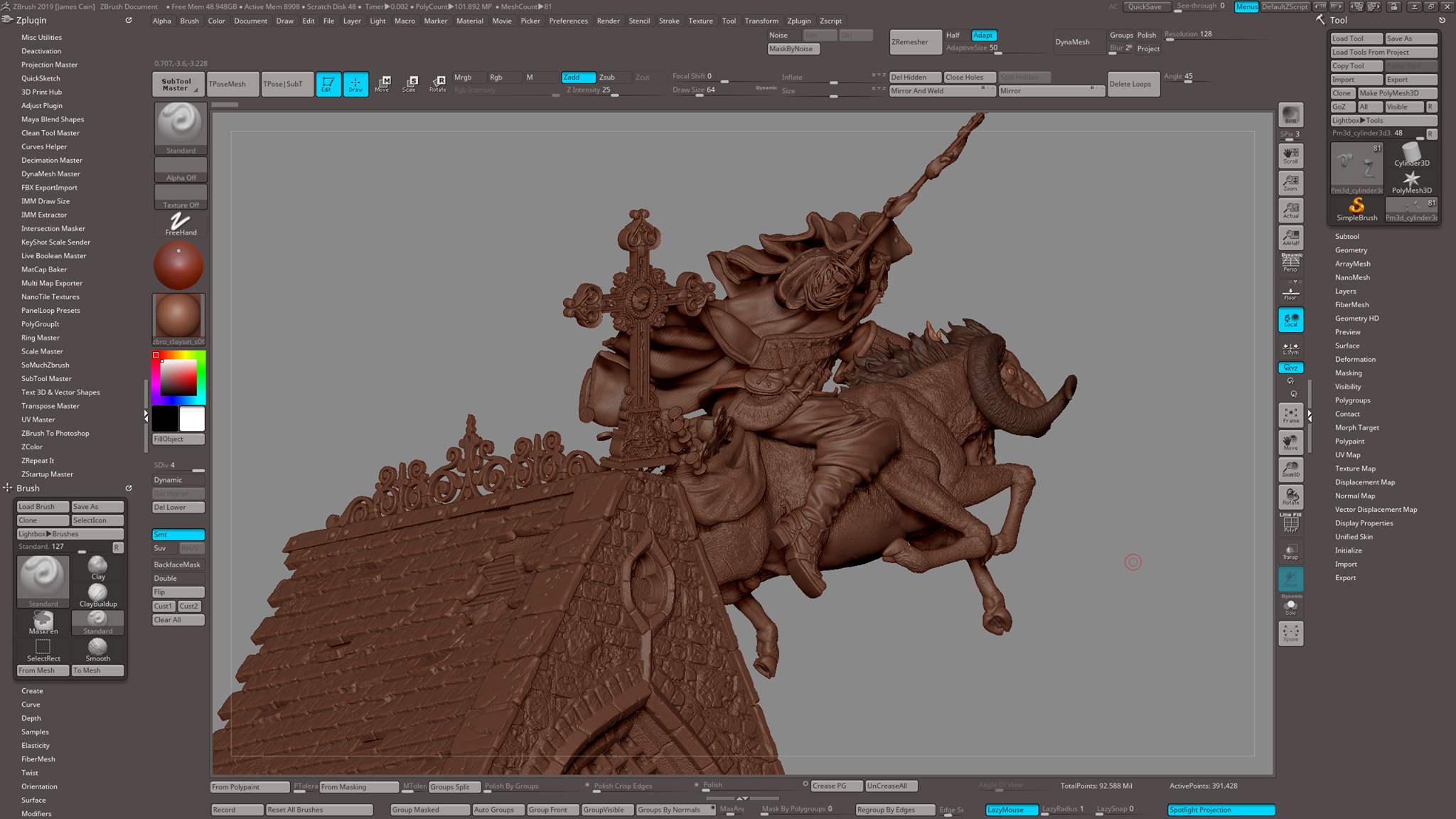Click the AAHalf icon

(x=1290, y=237)
